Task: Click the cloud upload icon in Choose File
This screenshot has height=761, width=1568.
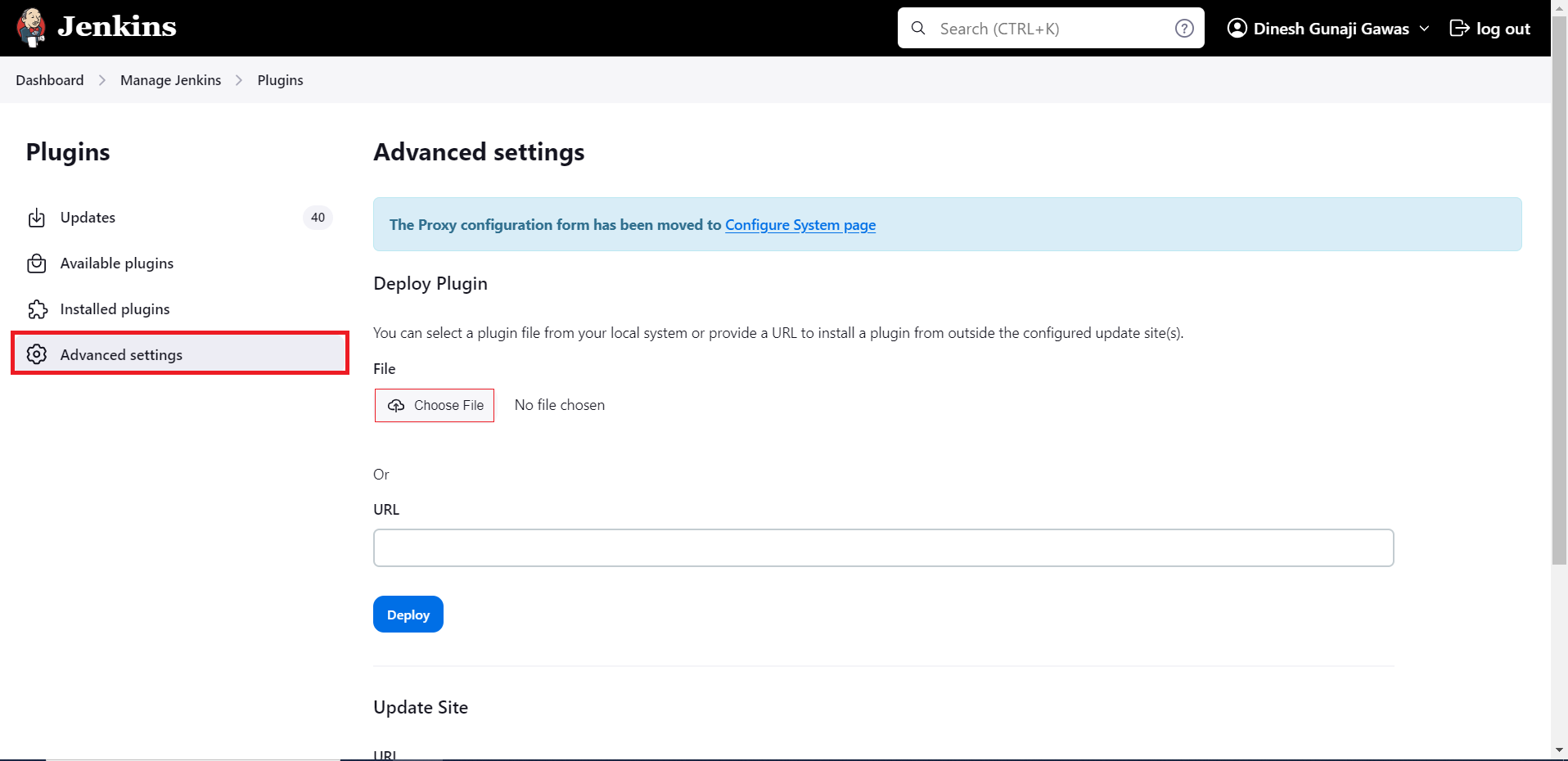Action: click(396, 406)
